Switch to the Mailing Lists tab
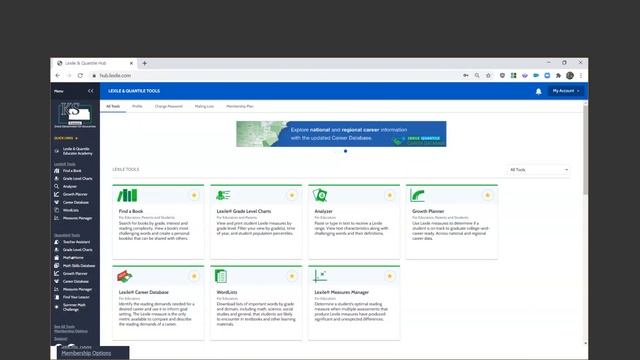640x360 pixels. (x=204, y=107)
